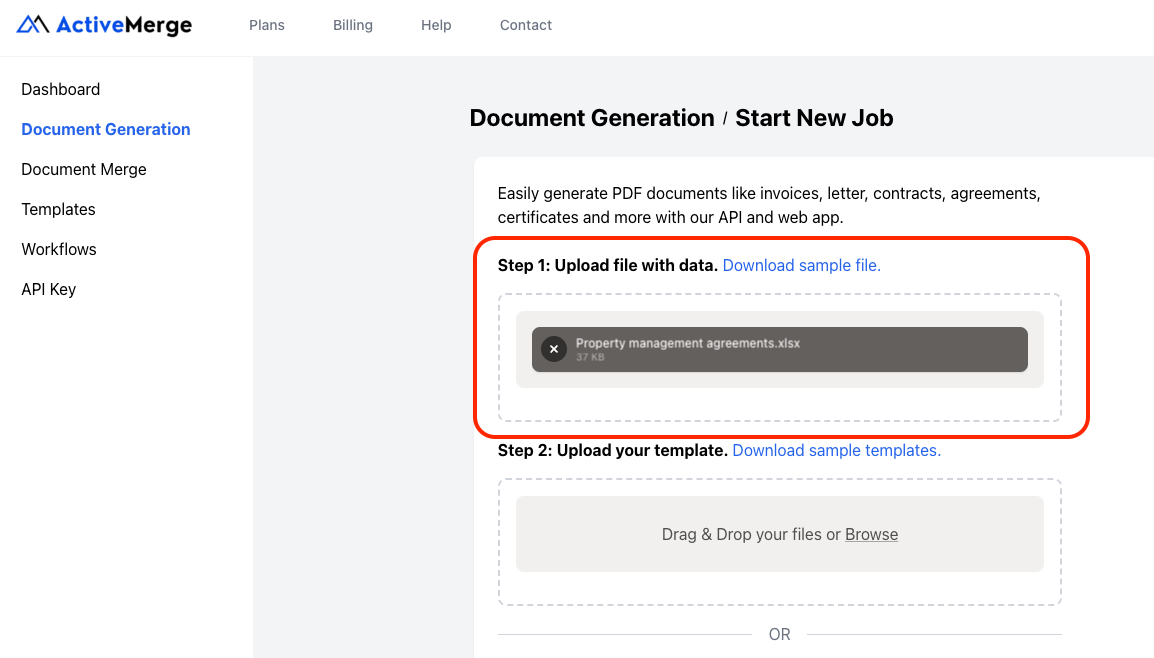Go to the Contact page
This screenshot has height=658, width=1154.
point(525,25)
